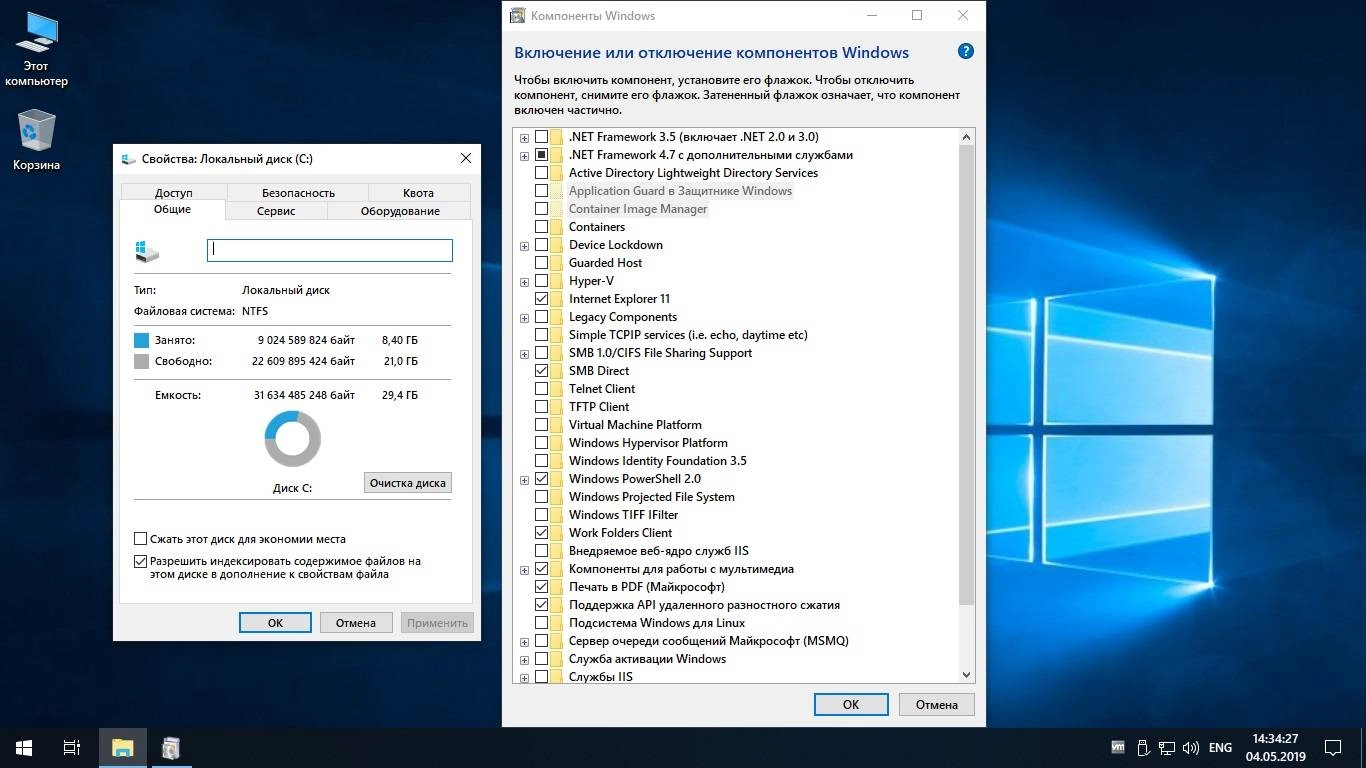The height and width of the screenshot is (768, 1366).
Task: Expand the Device Lockdown node
Action: point(524,246)
